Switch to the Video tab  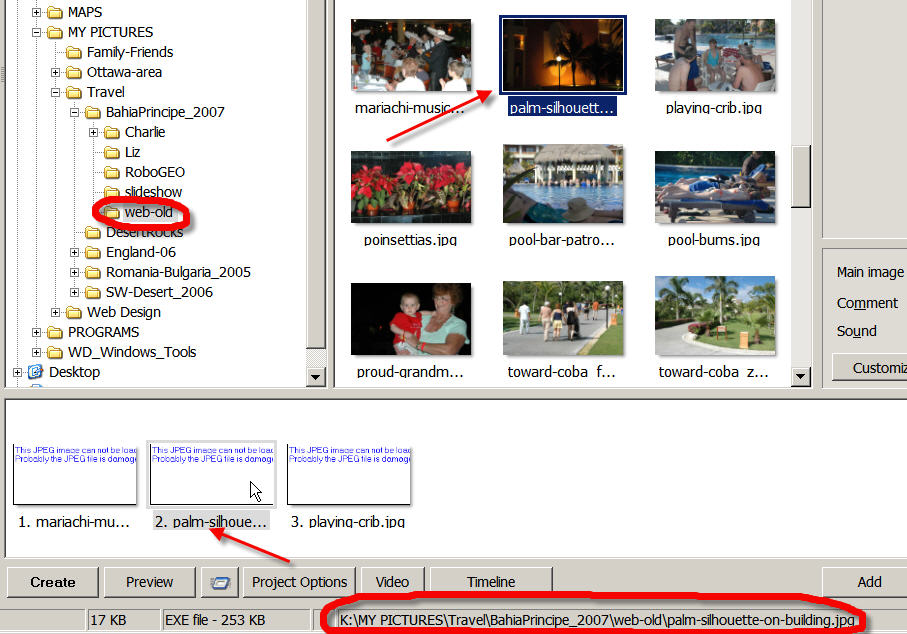392,582
